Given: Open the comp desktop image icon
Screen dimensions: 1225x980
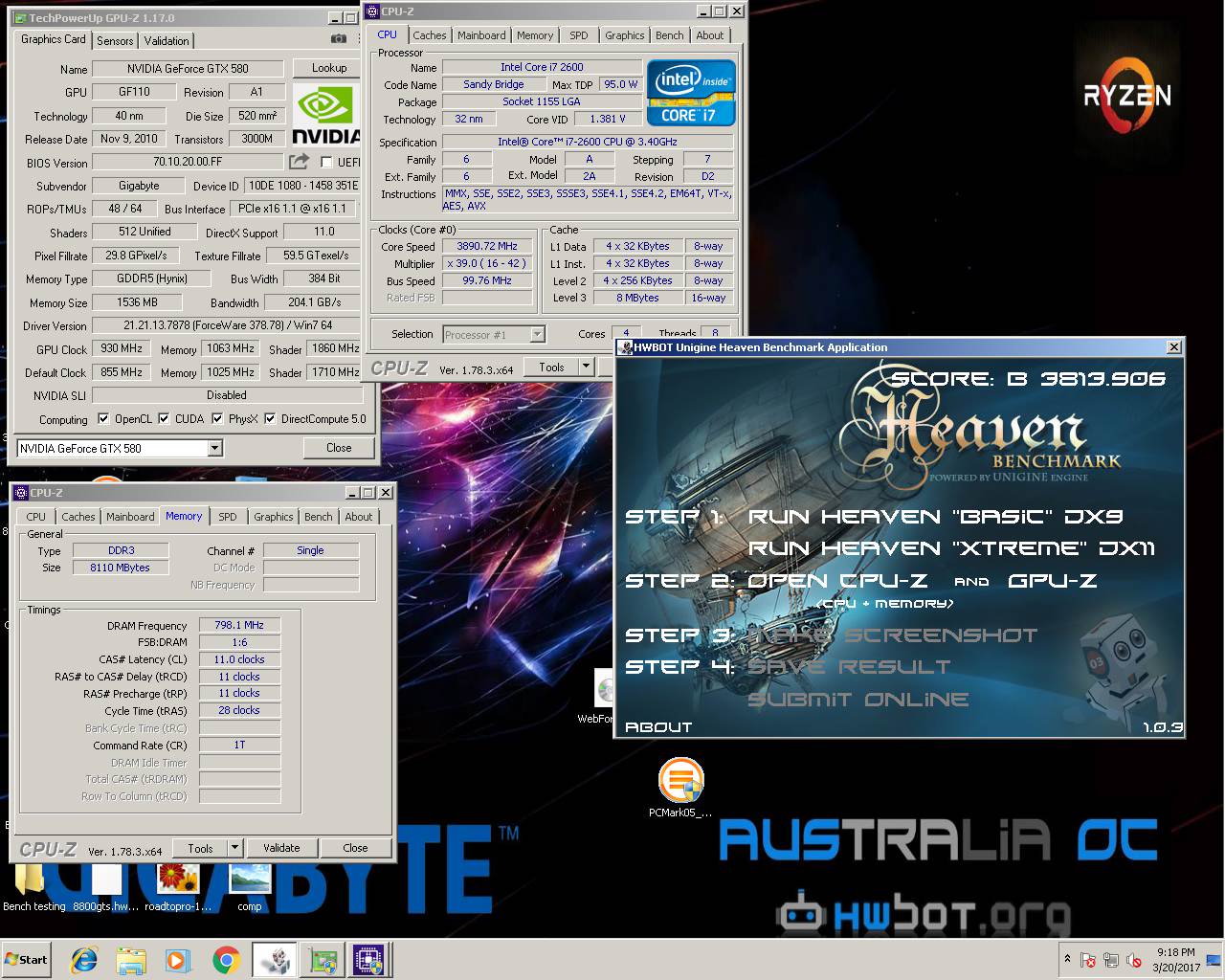Looking at the screenshot, I should [x=250, y=887].
